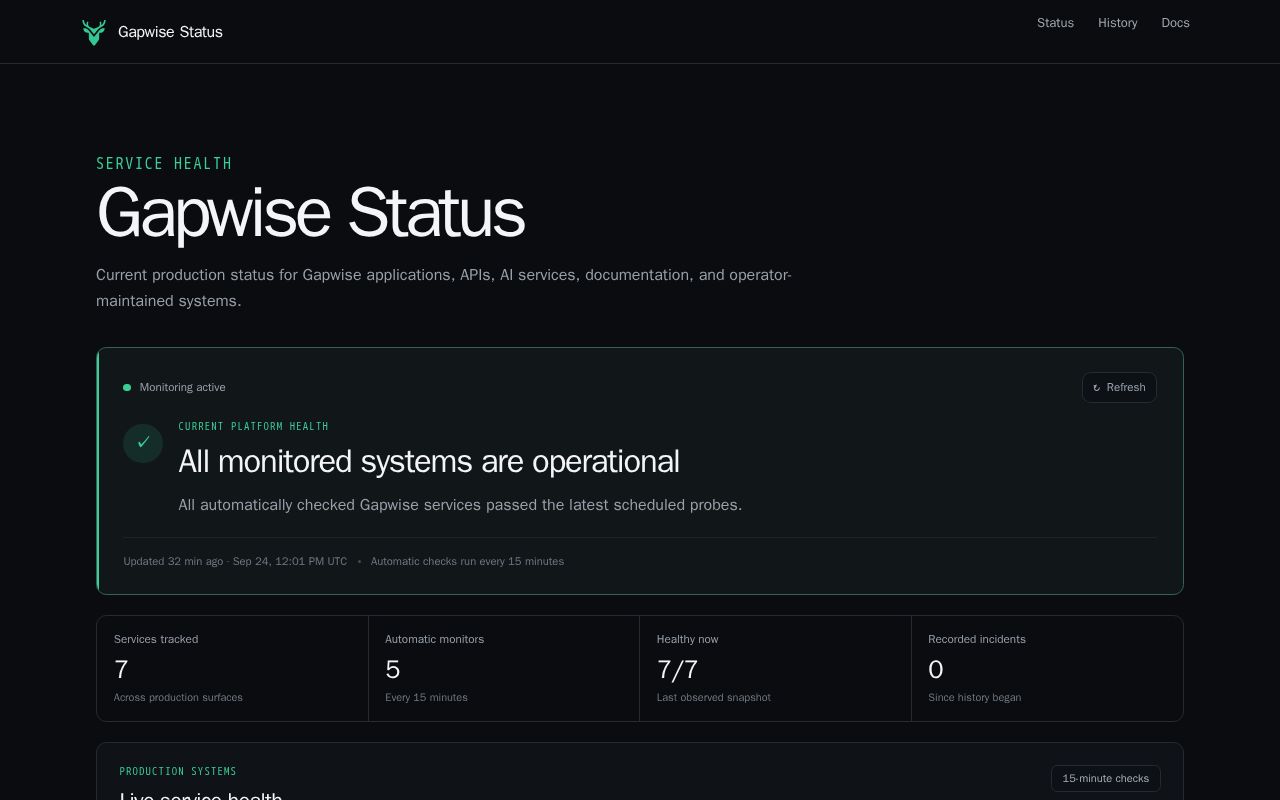Open the Gapwise Status home link
1280x800 pixels.
coord(152,32)
